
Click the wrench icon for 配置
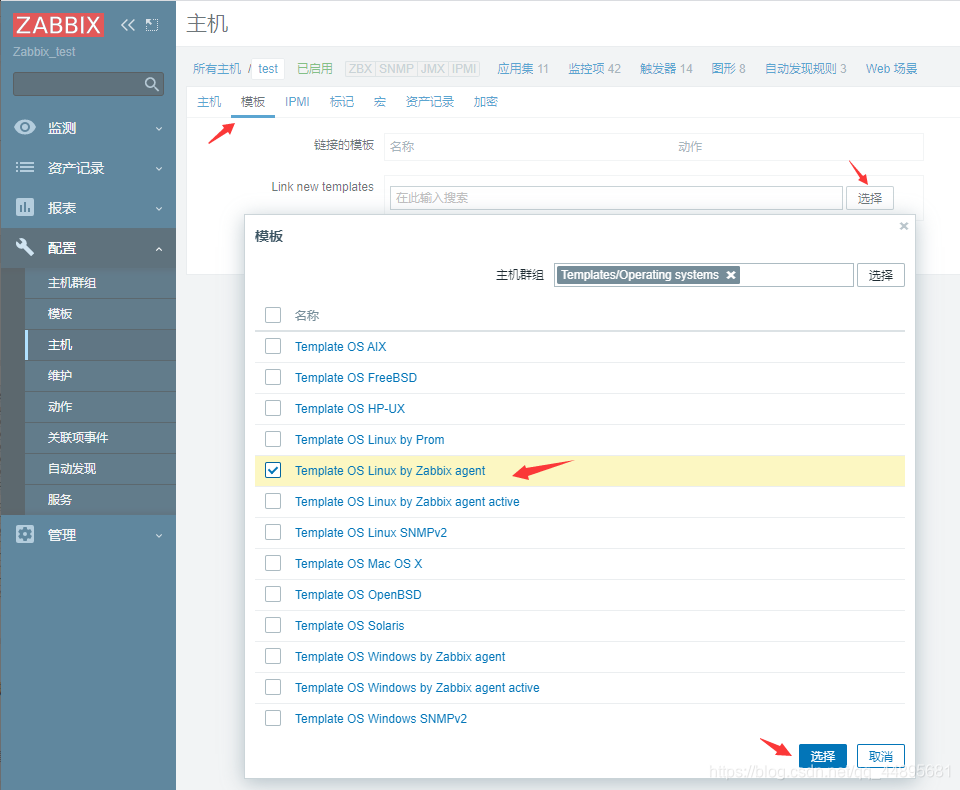[x=24, y=247]
